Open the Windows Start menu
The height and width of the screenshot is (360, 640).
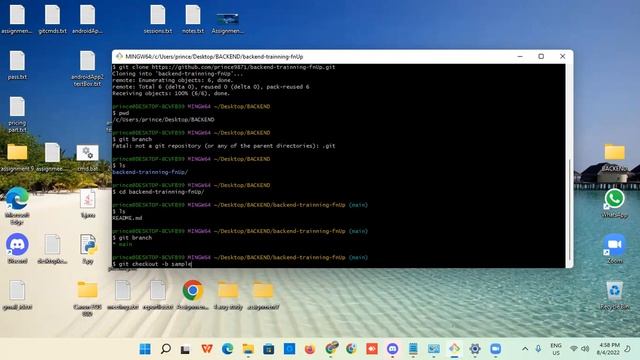pyautogui.click(x=145, y=349)
